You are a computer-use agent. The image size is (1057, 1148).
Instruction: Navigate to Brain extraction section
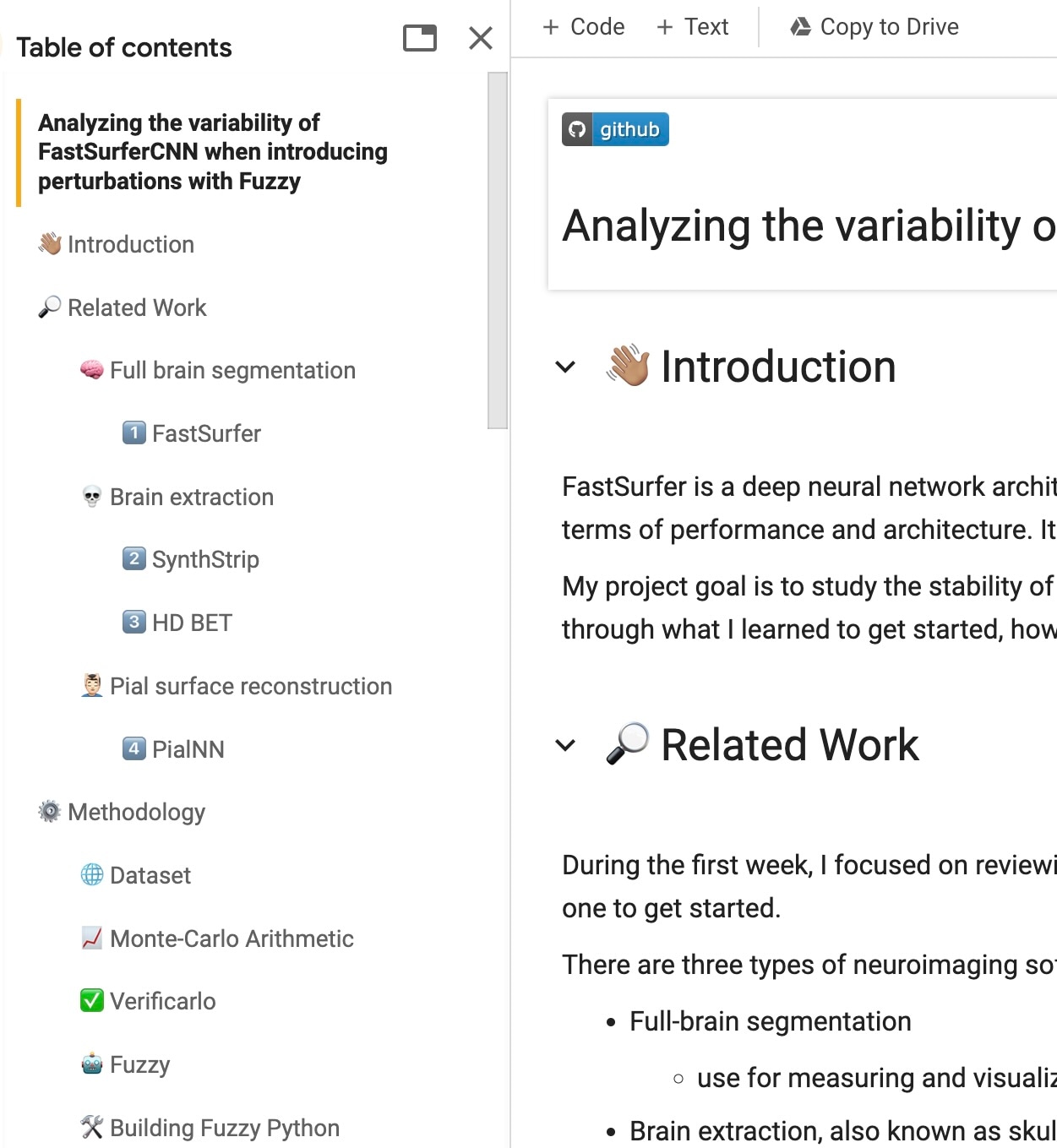point(192,497)
